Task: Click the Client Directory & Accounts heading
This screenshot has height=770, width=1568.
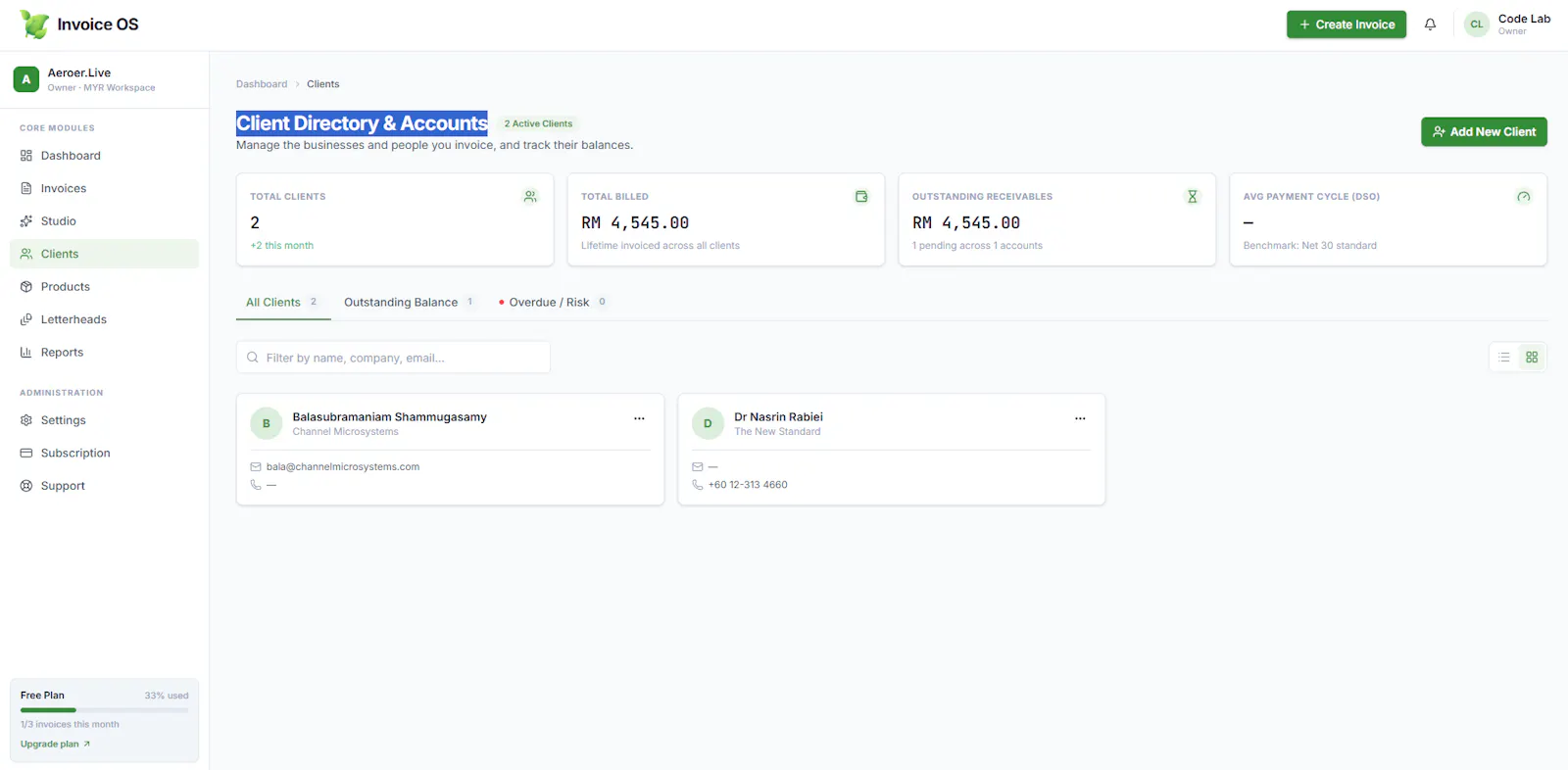Action: [362, 123]
